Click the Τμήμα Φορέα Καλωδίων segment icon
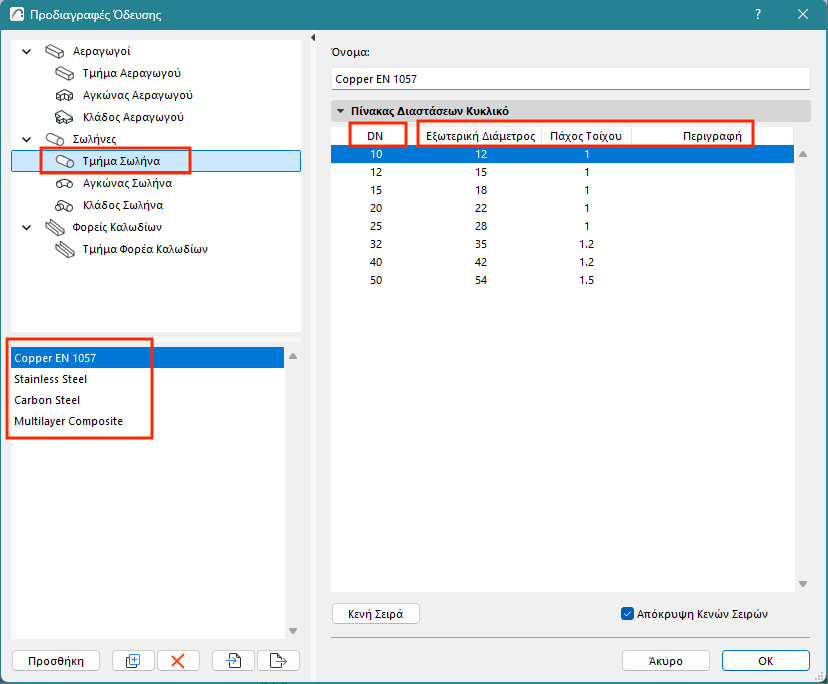828x684 pixels. tap(65, 249)
